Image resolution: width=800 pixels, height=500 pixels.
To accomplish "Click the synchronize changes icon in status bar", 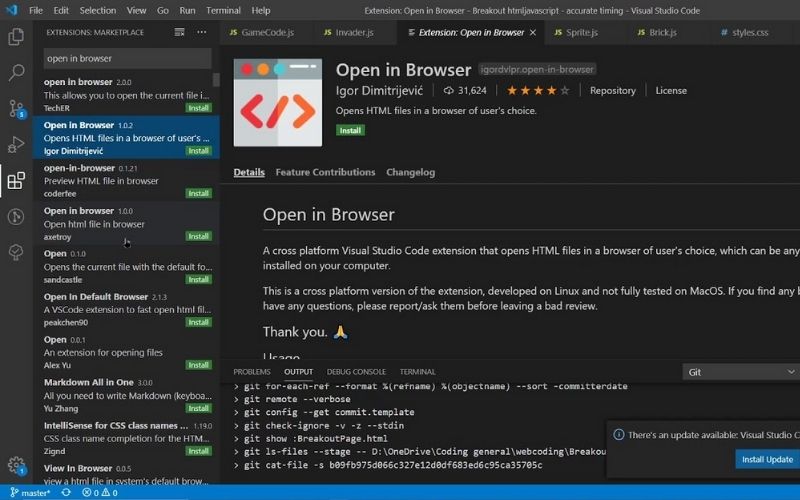I will (66, 493).
